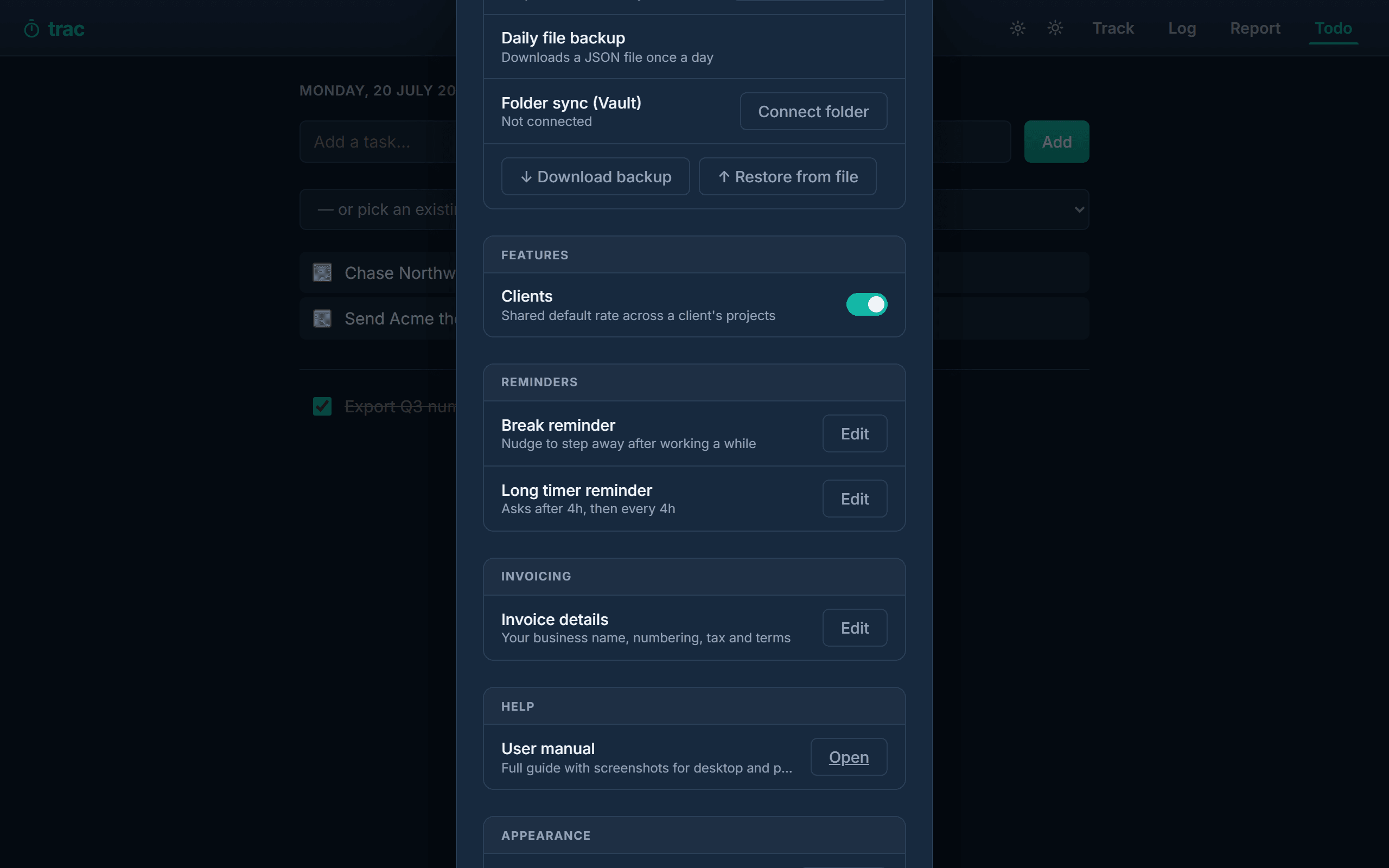Image resolution: width=1389 pixels, height=868 pixels.
Task: Open the 'or pick an existing' dropdown chevron
Action: [1079, 209]
